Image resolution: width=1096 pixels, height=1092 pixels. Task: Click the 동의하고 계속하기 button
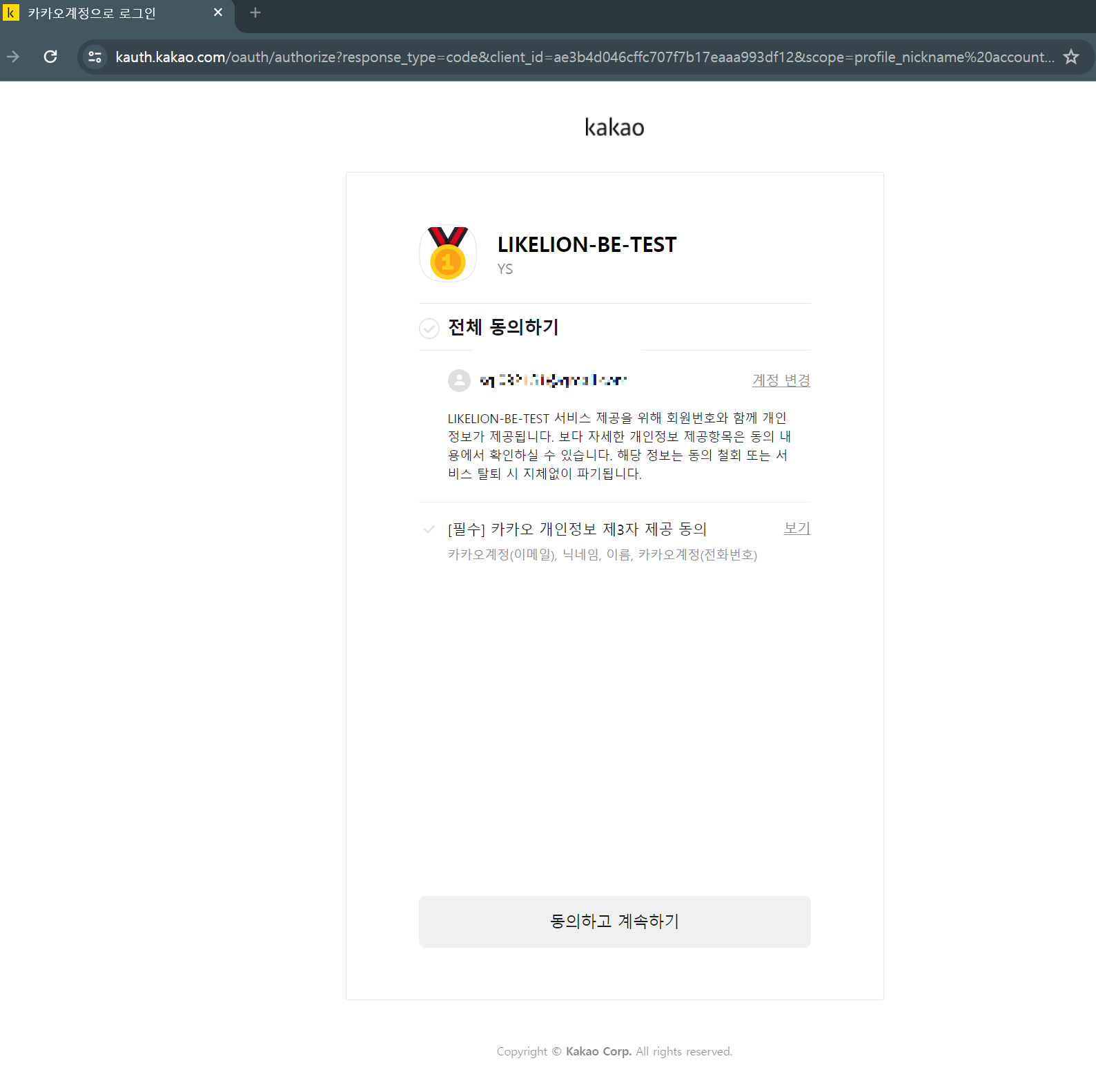coord(614,922)
